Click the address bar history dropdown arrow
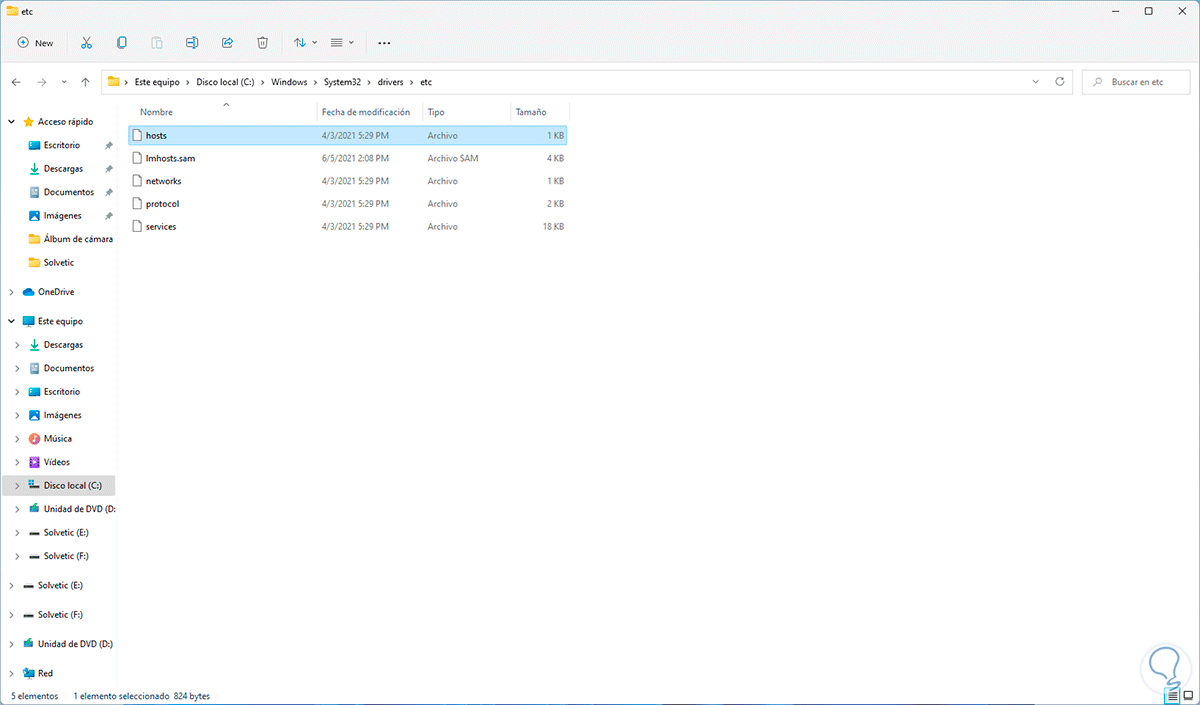Image resolution: width=1200 pixels, height=705 pixels. [x=1038, y=82]
